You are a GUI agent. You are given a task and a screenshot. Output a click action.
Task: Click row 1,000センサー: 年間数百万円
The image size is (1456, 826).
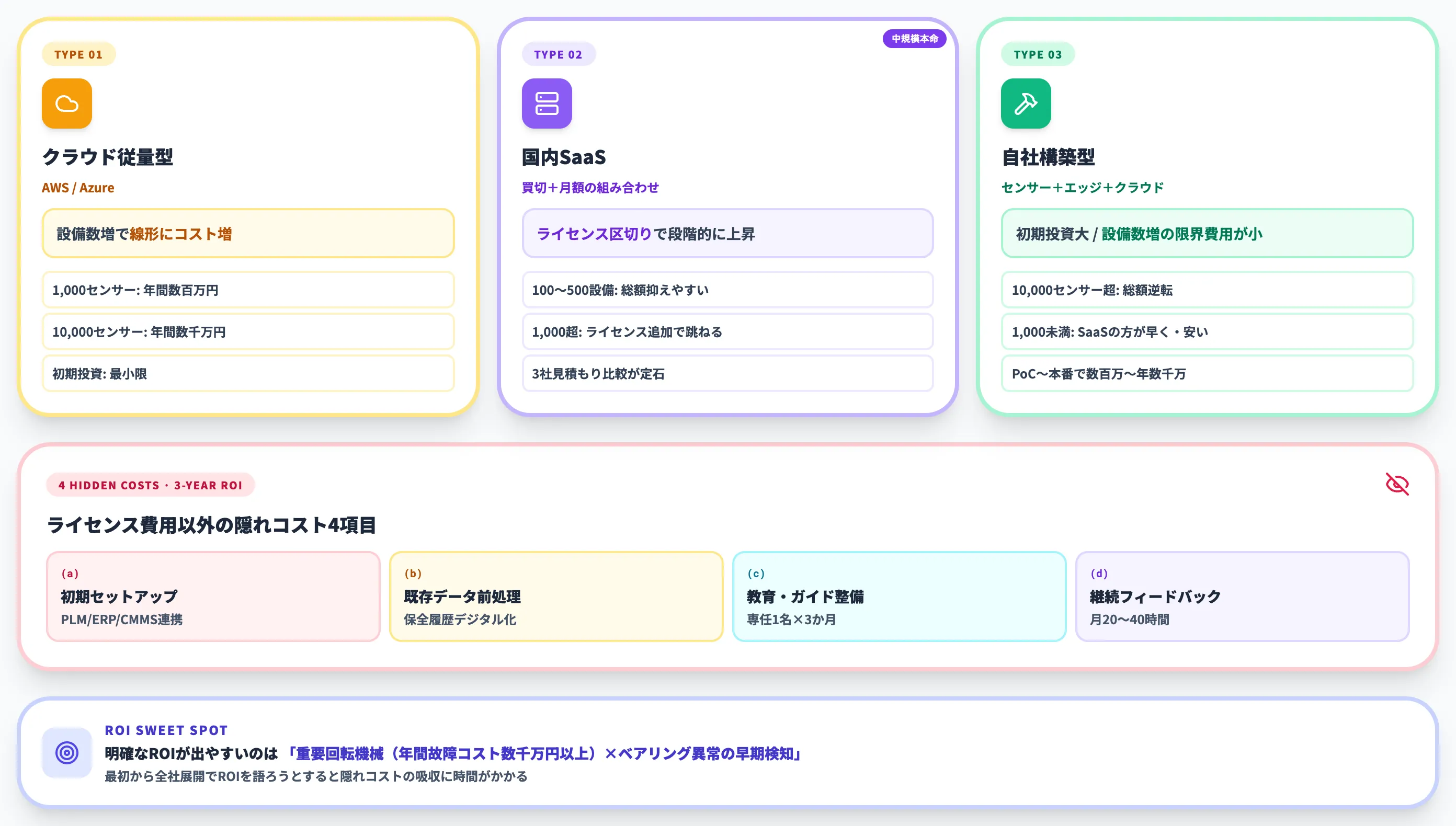tap(248, 290)
